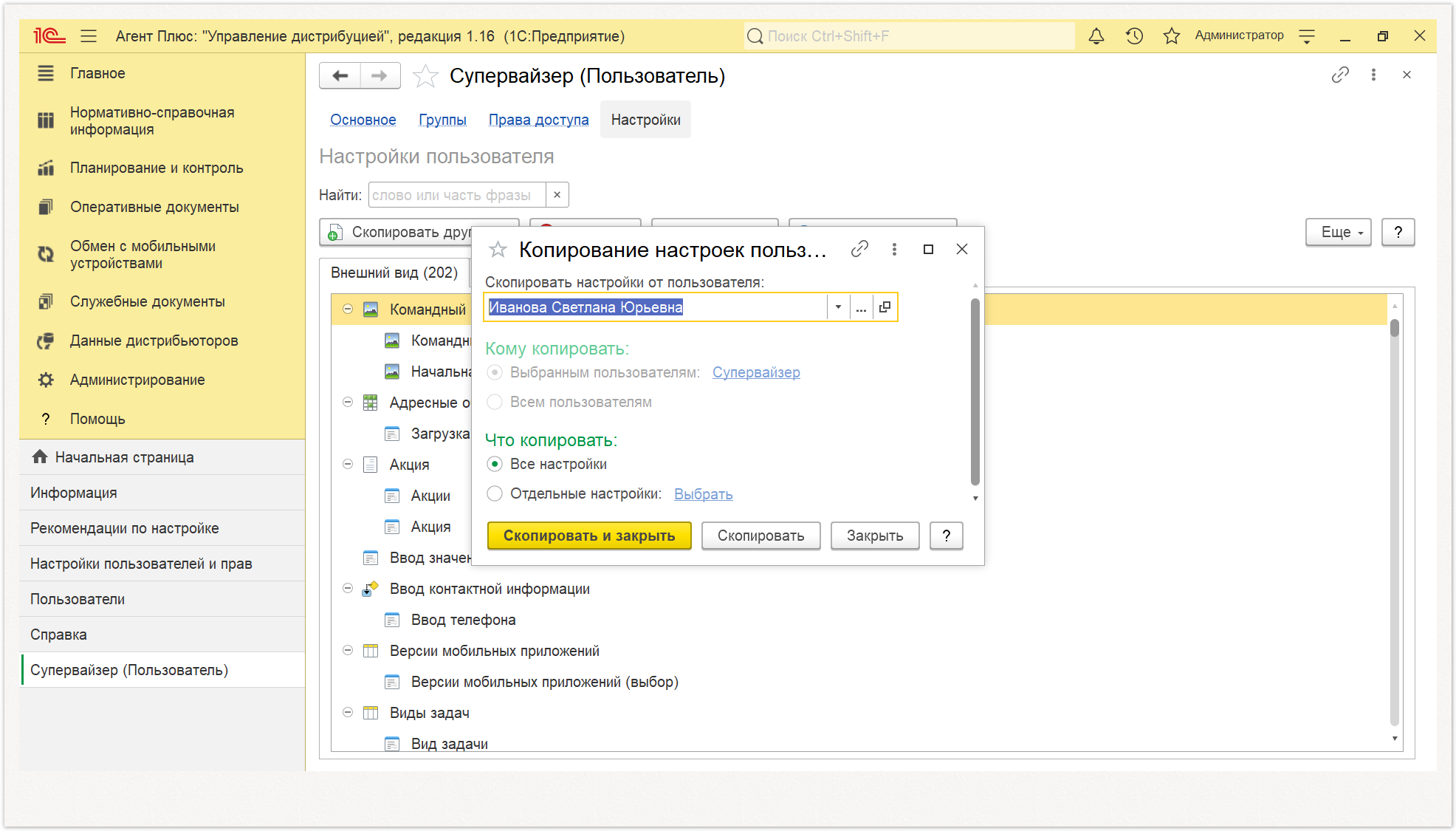
Task: Open selected user card icon
Action: (885, 307)
